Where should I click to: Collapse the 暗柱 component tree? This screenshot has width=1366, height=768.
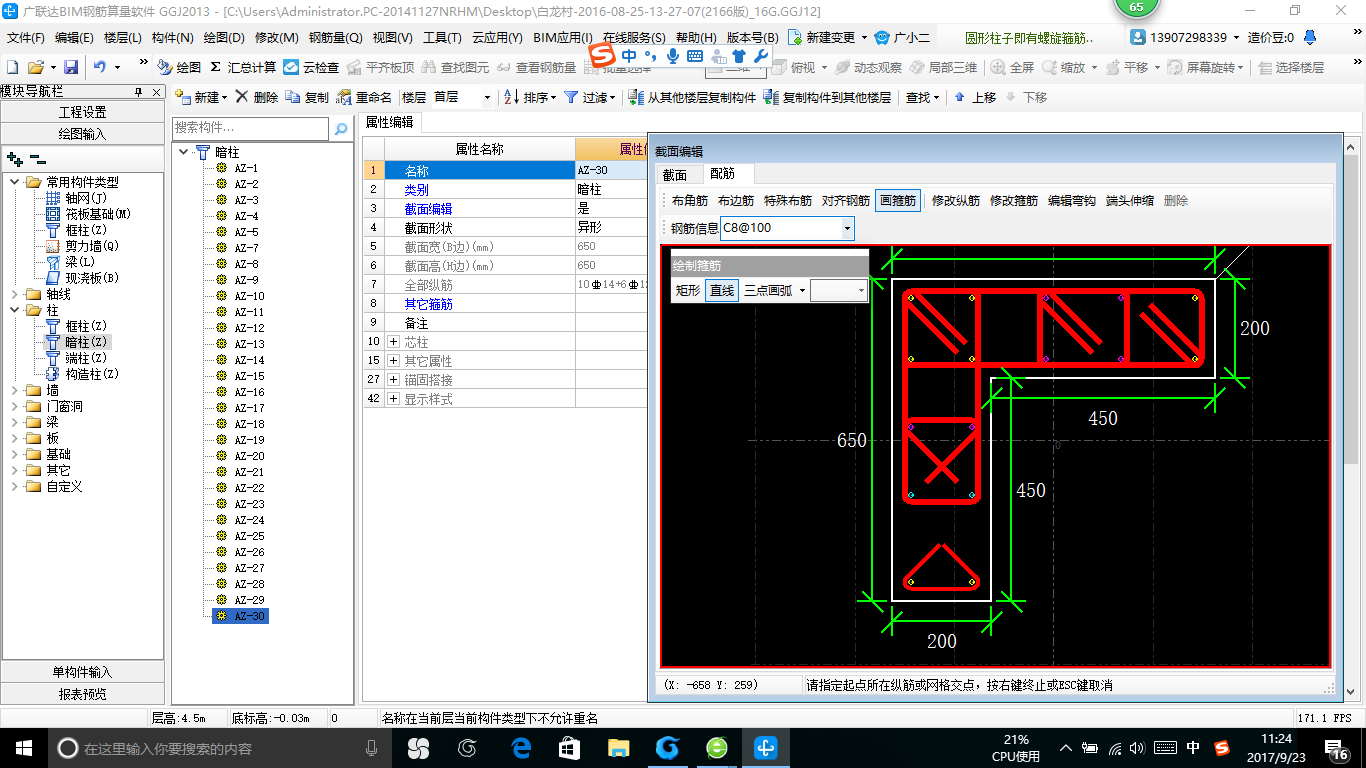pos(185,152)
